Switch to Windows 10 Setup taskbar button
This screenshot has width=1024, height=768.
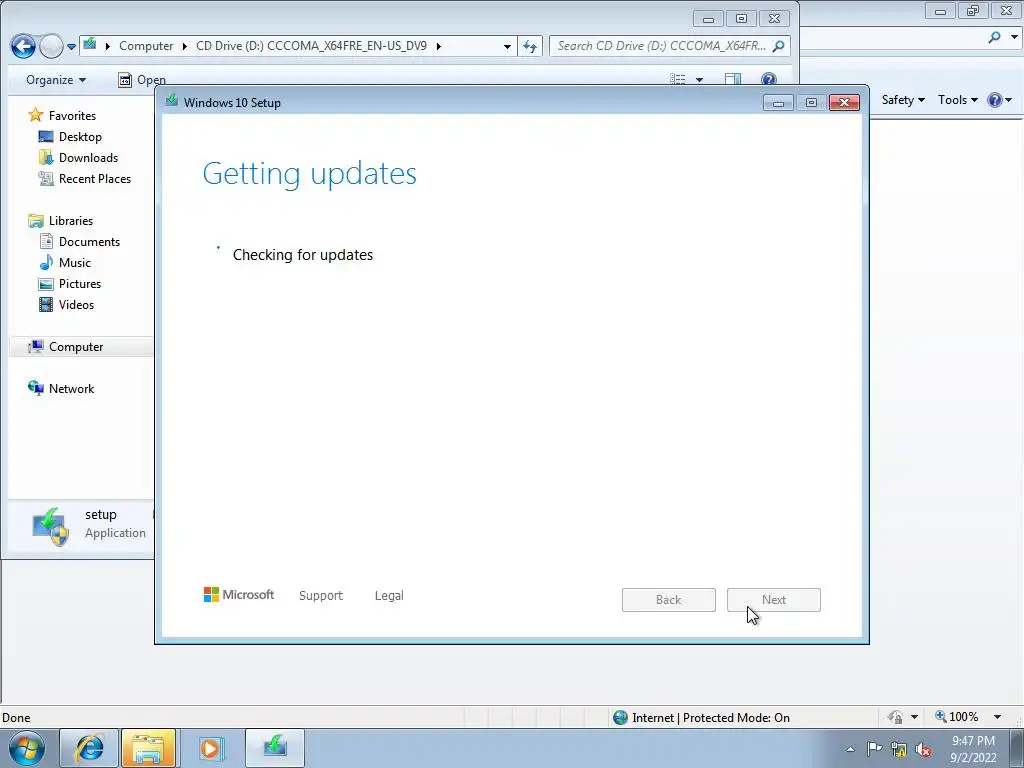275,748
